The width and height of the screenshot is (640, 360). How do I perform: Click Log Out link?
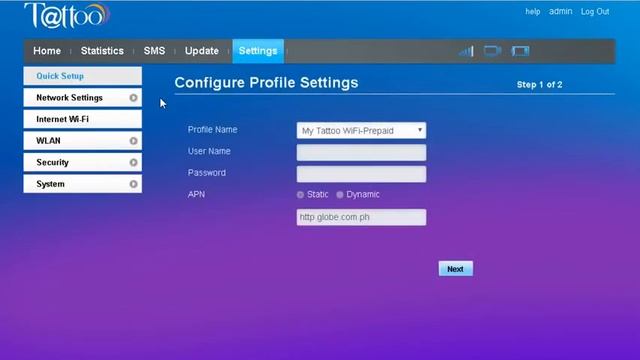(595, 11)
